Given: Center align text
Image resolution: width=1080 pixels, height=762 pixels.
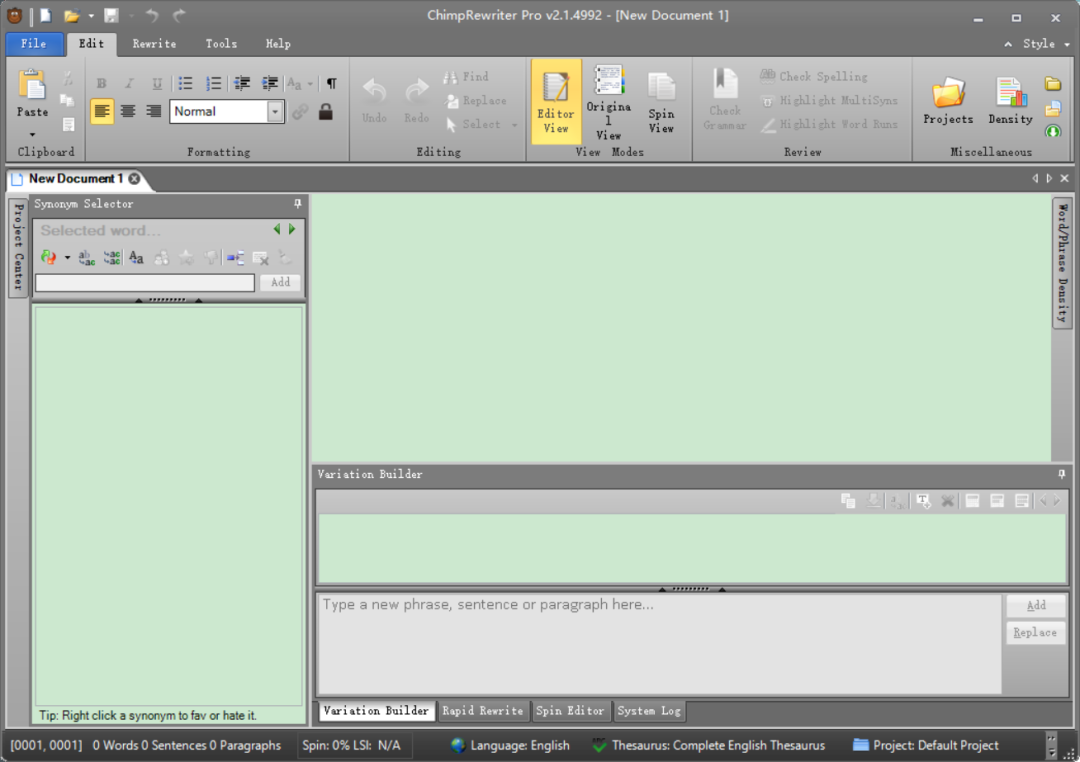Looking at the screenshot, I should pyautogui.click(x=127, y=111).
